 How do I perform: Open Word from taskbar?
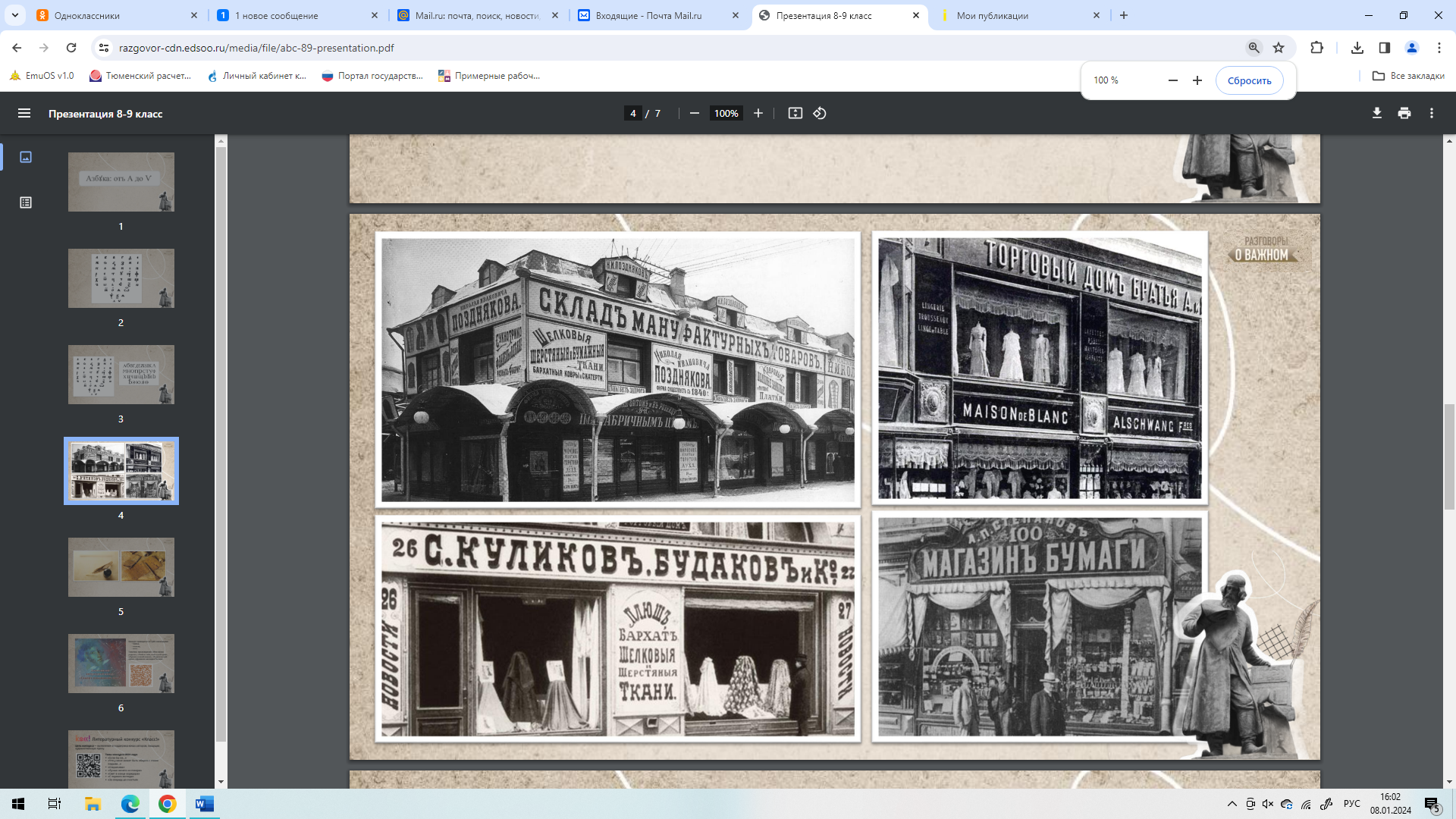(204, 804)
